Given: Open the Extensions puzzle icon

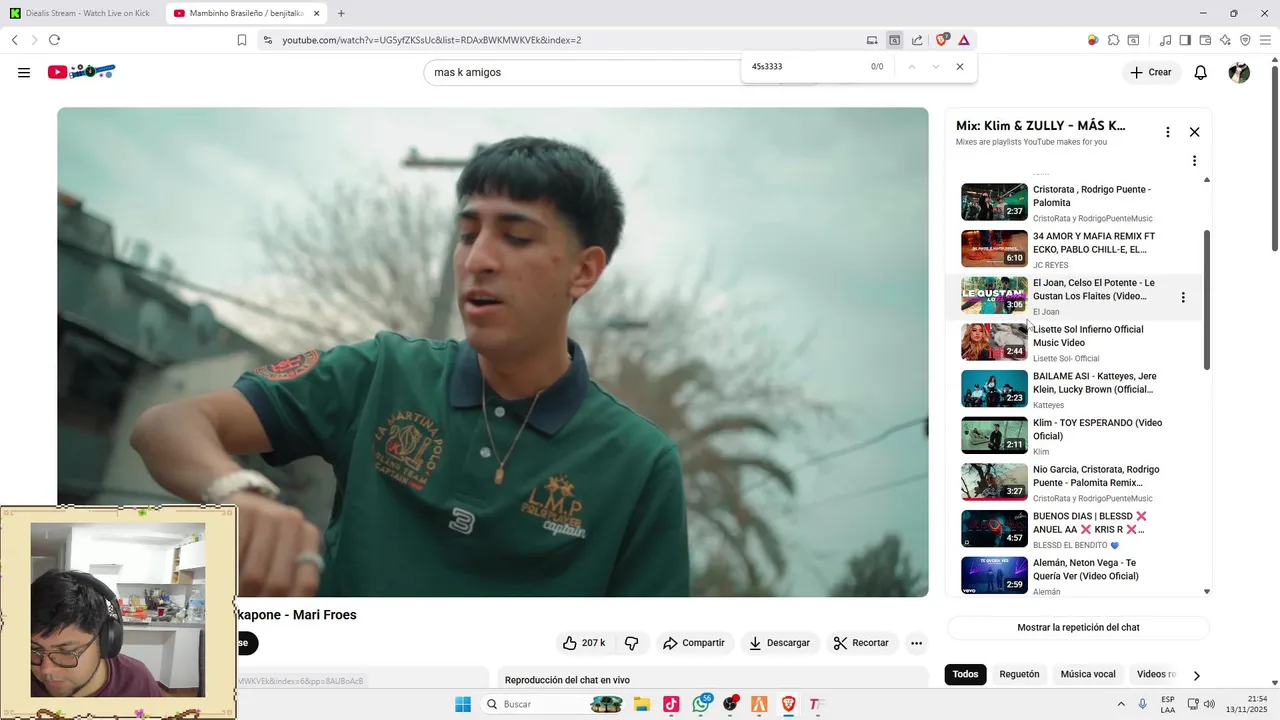Looking at the screenshot, I should point(1113,40).
